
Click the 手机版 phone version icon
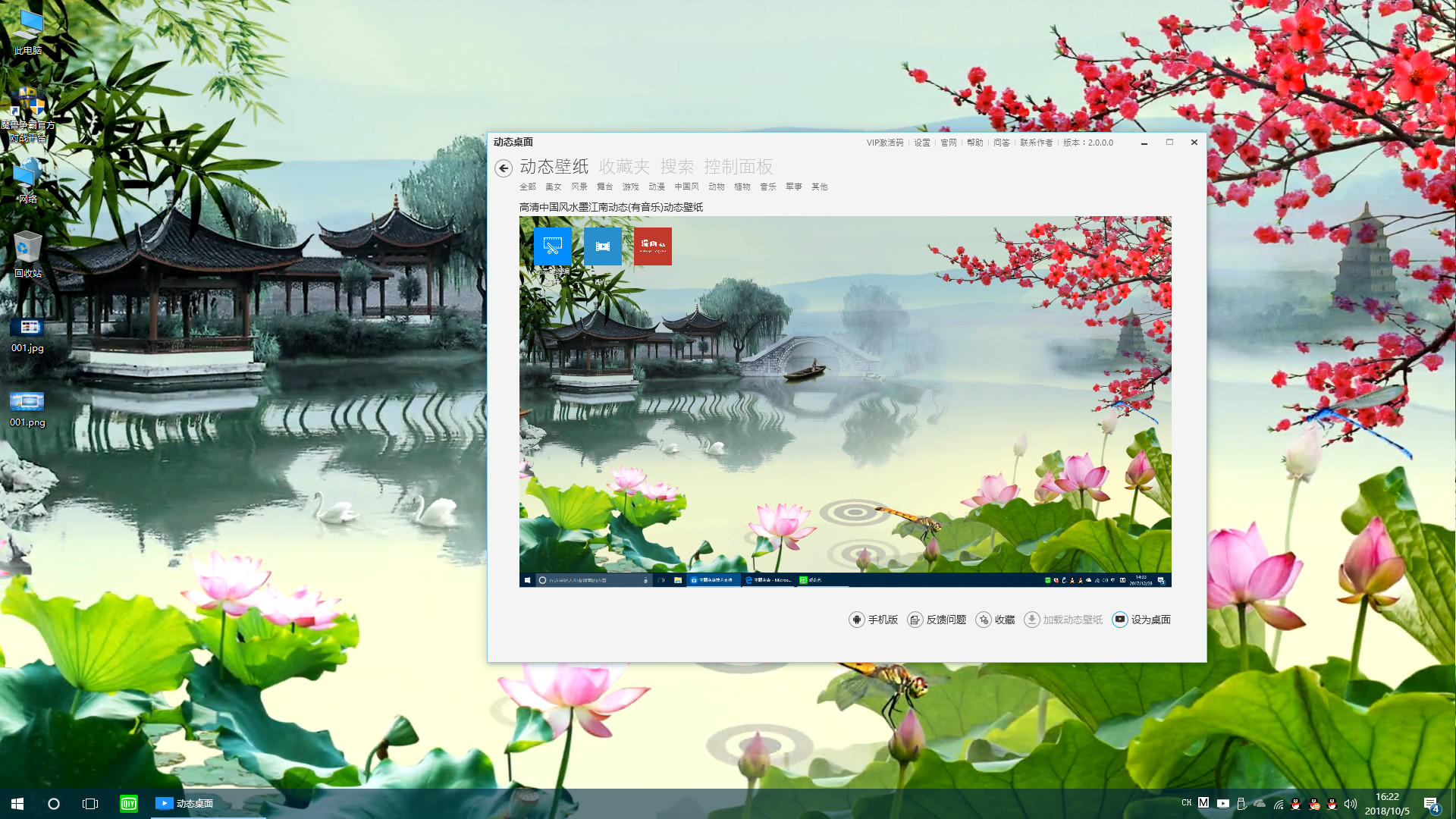856,620
